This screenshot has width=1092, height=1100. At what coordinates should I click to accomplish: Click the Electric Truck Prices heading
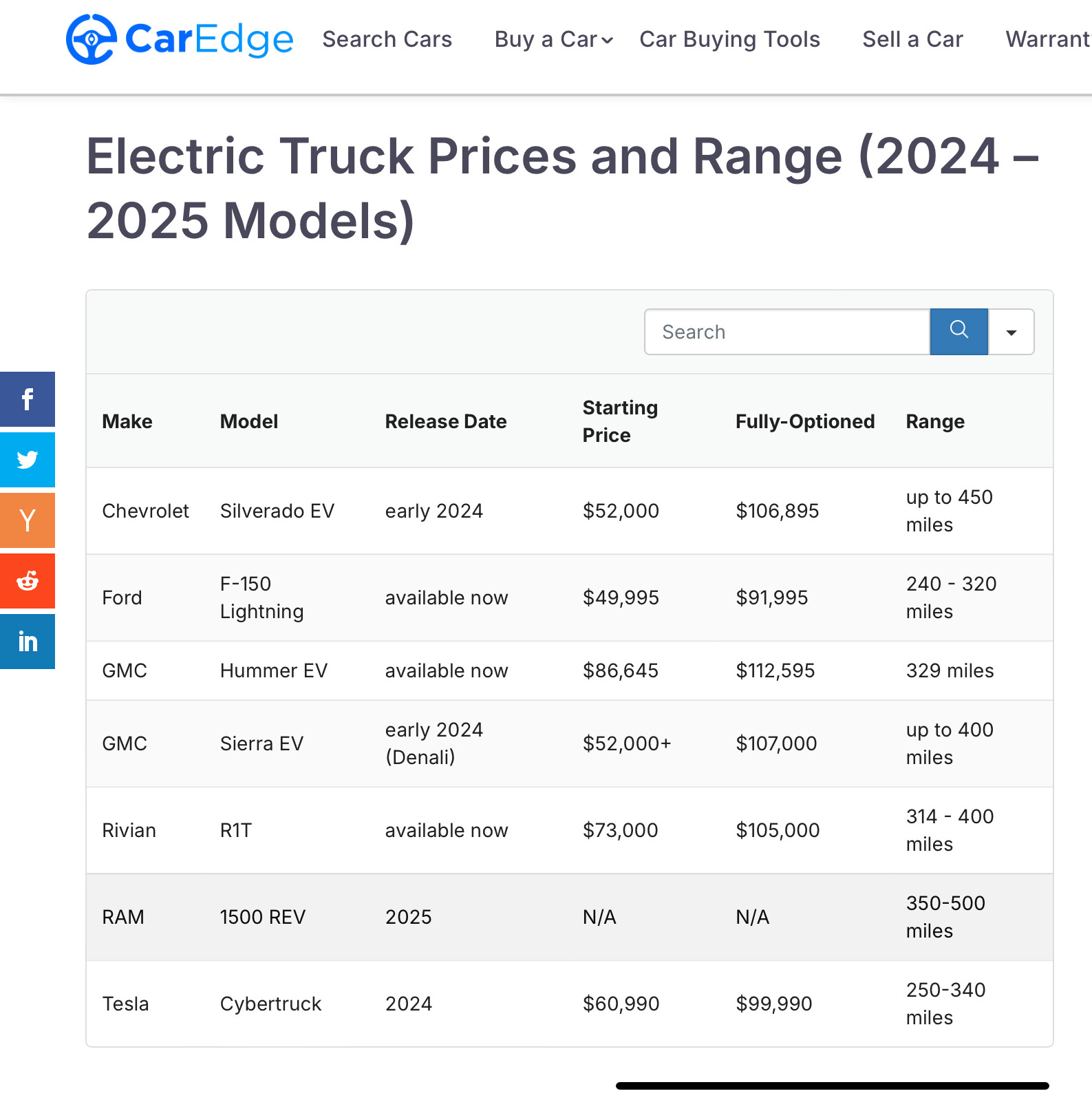click(x=563, y=189)
